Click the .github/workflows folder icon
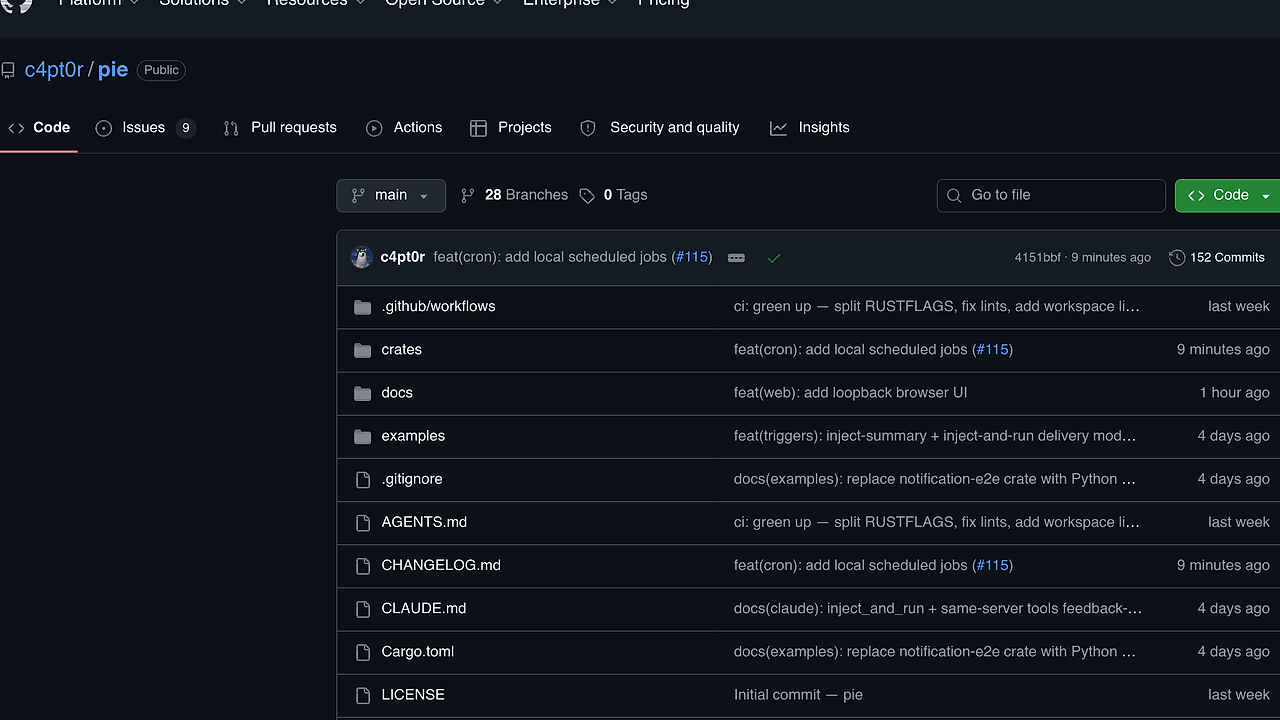 click(363, 307)
